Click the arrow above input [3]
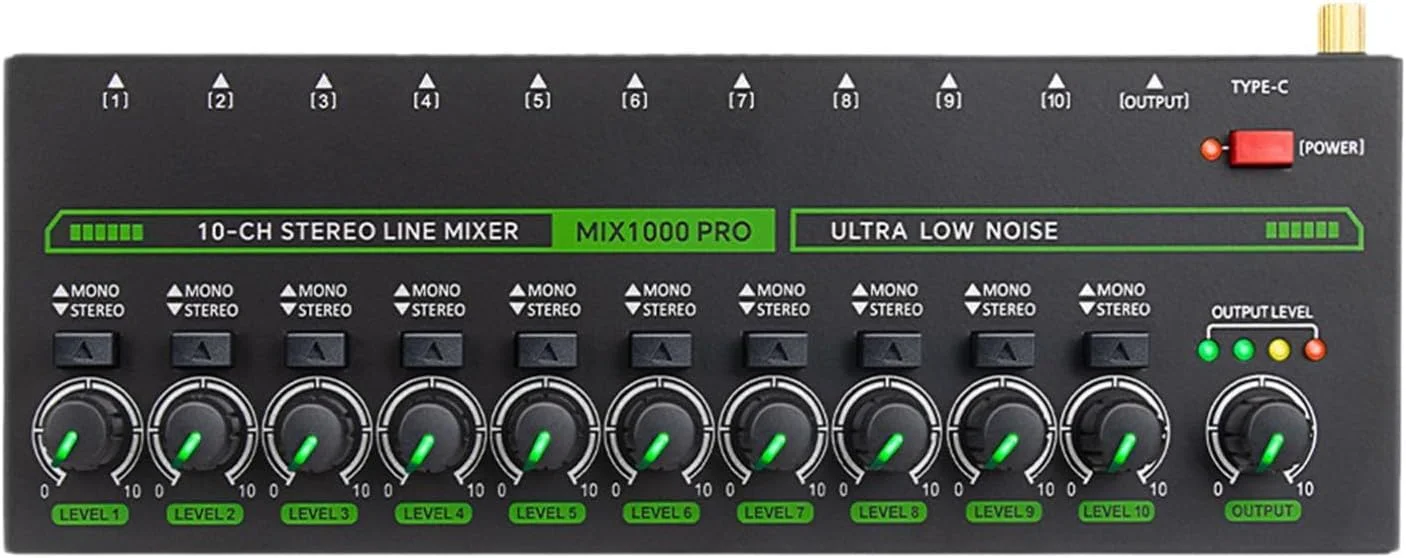This screenshot has width=1406, height=558. (323, 80)
